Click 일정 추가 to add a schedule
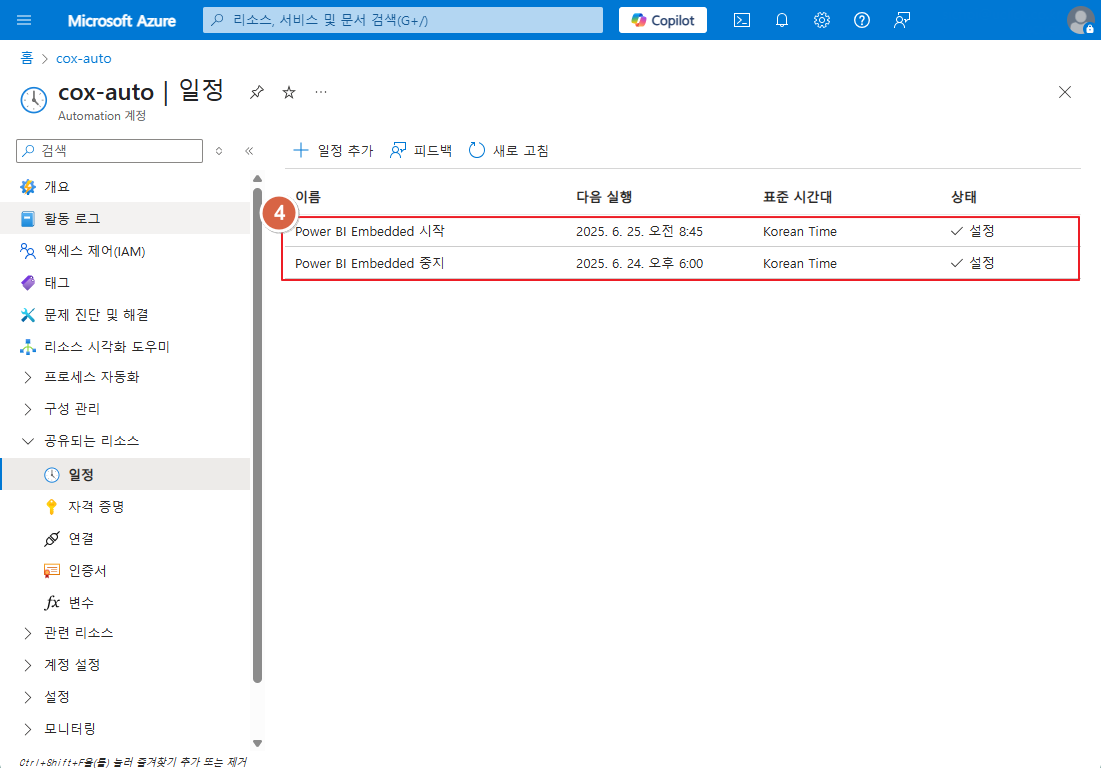The width and height of the screenshot is (1101, 768). pyautogui.click(x=333, y=150)
